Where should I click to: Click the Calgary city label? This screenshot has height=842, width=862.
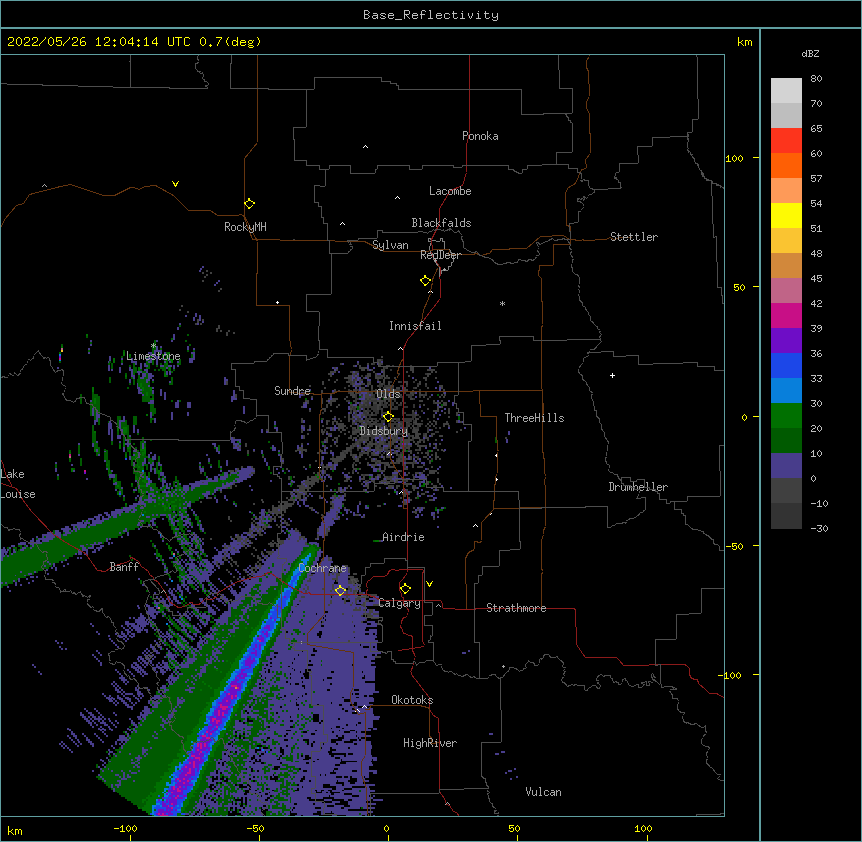tap(399, 603)
